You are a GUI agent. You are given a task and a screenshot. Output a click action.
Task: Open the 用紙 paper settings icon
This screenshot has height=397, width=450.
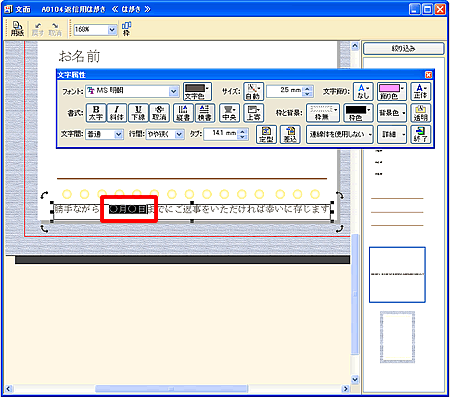tap(17, 29)
